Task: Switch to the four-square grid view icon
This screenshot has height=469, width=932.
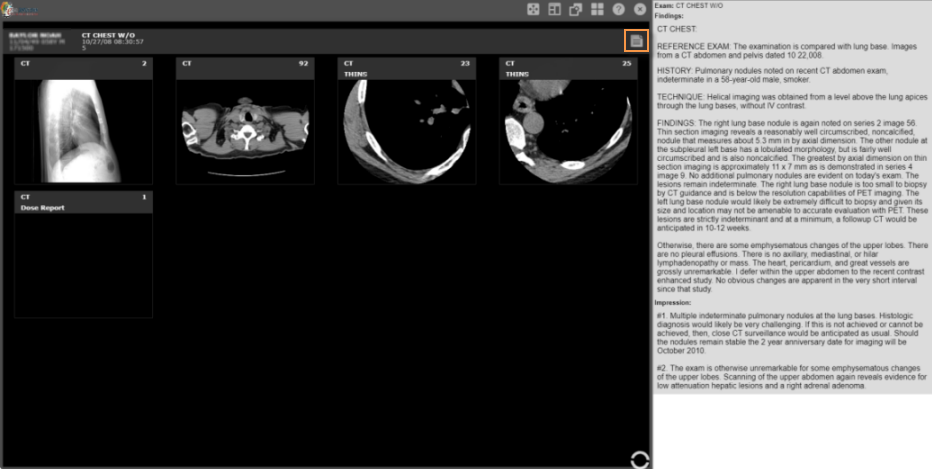Action: [597, 9]
